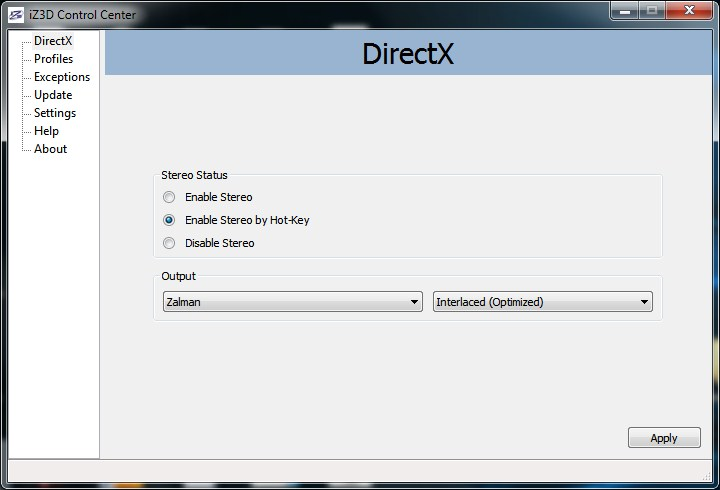The height and width of the screenshot is (490, 720).
Task: Open the Profiles section
Action: (x=53, y=59)
